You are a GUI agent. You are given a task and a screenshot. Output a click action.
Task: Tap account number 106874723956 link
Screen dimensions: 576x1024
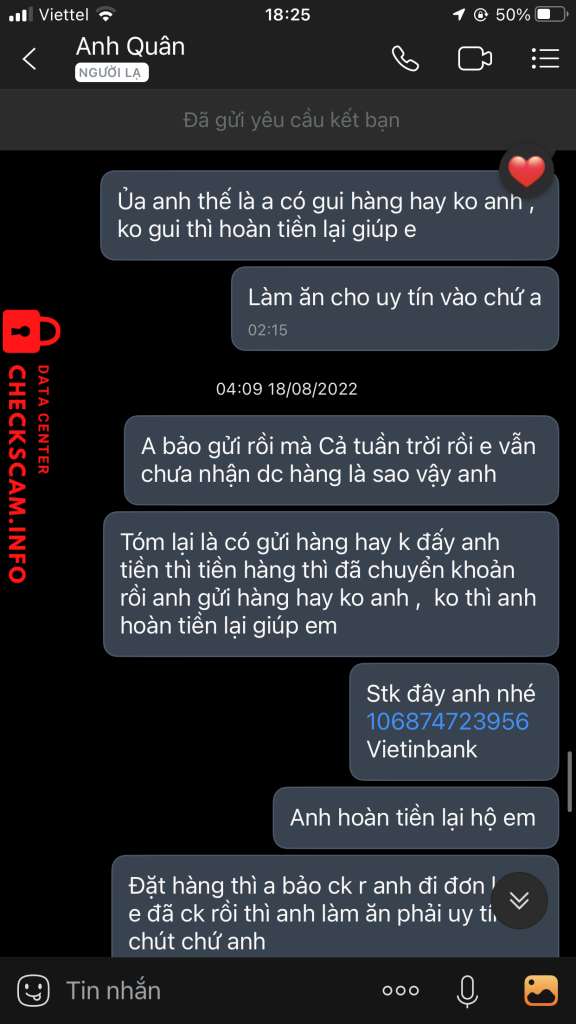(x=447, y=721)
